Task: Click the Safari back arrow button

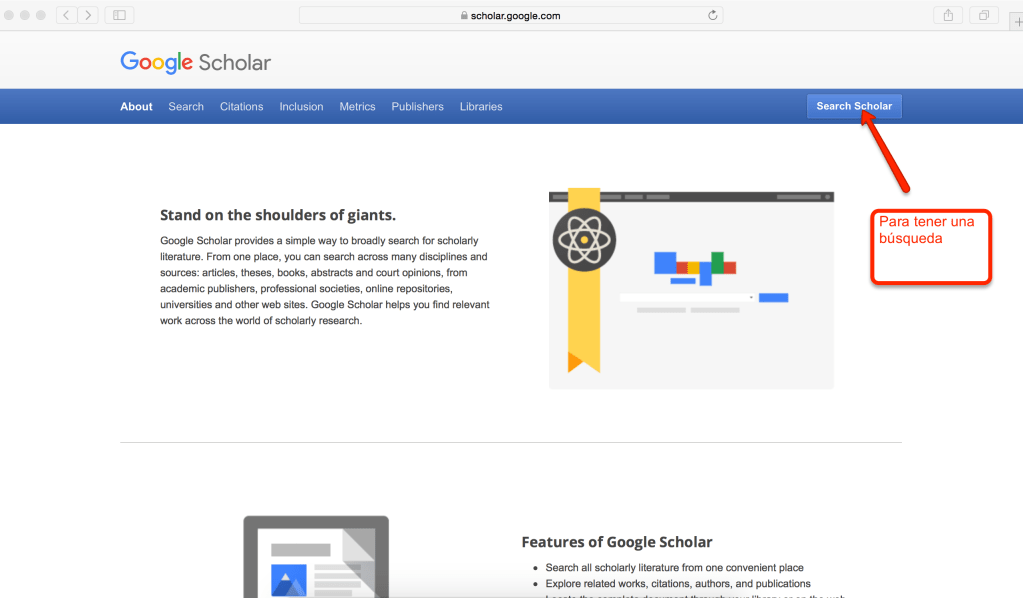Action: point(67,15)
